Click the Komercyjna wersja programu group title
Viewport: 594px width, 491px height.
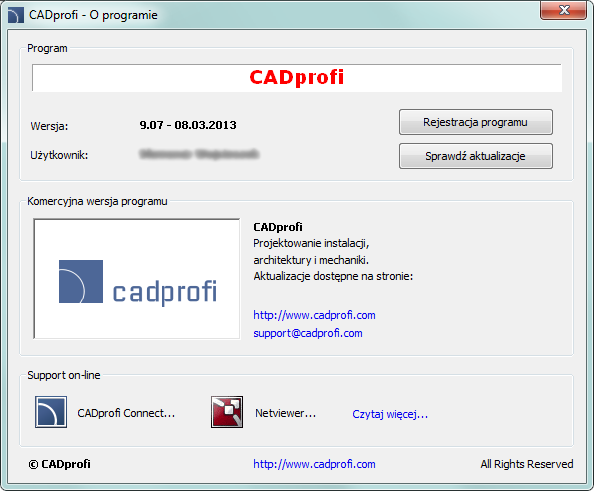[x=97, y=201]
